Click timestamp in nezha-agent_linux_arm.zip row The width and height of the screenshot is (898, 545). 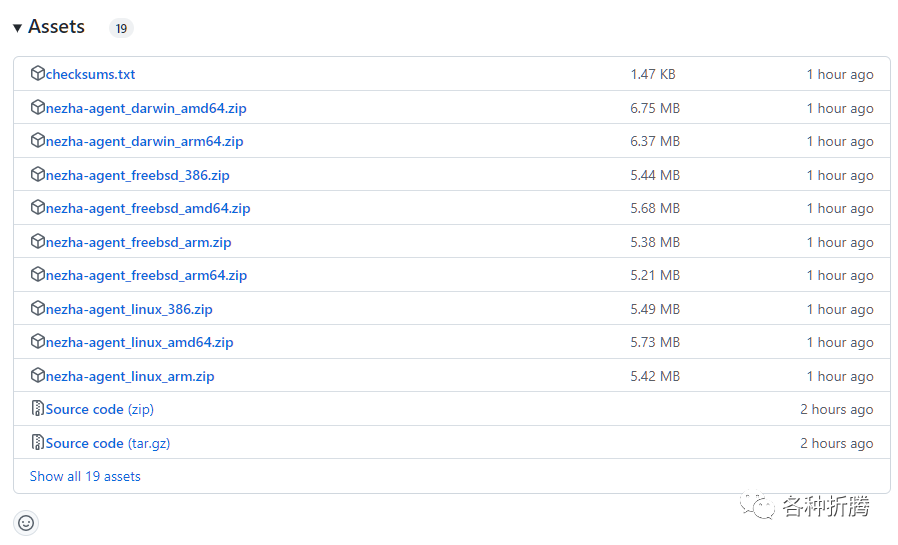click(840, 376)
